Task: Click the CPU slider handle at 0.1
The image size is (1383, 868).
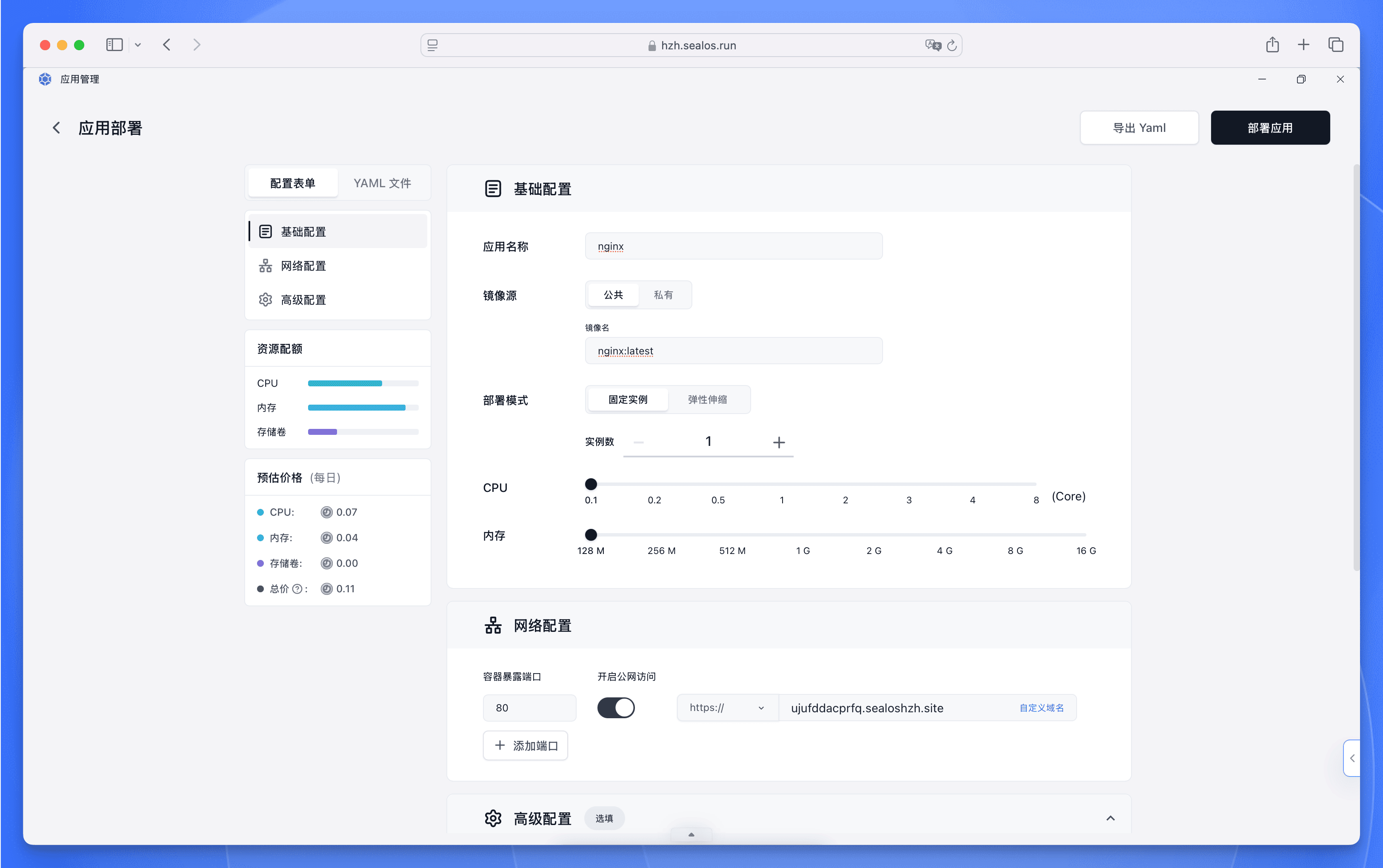Action: [x=591, y=484]
